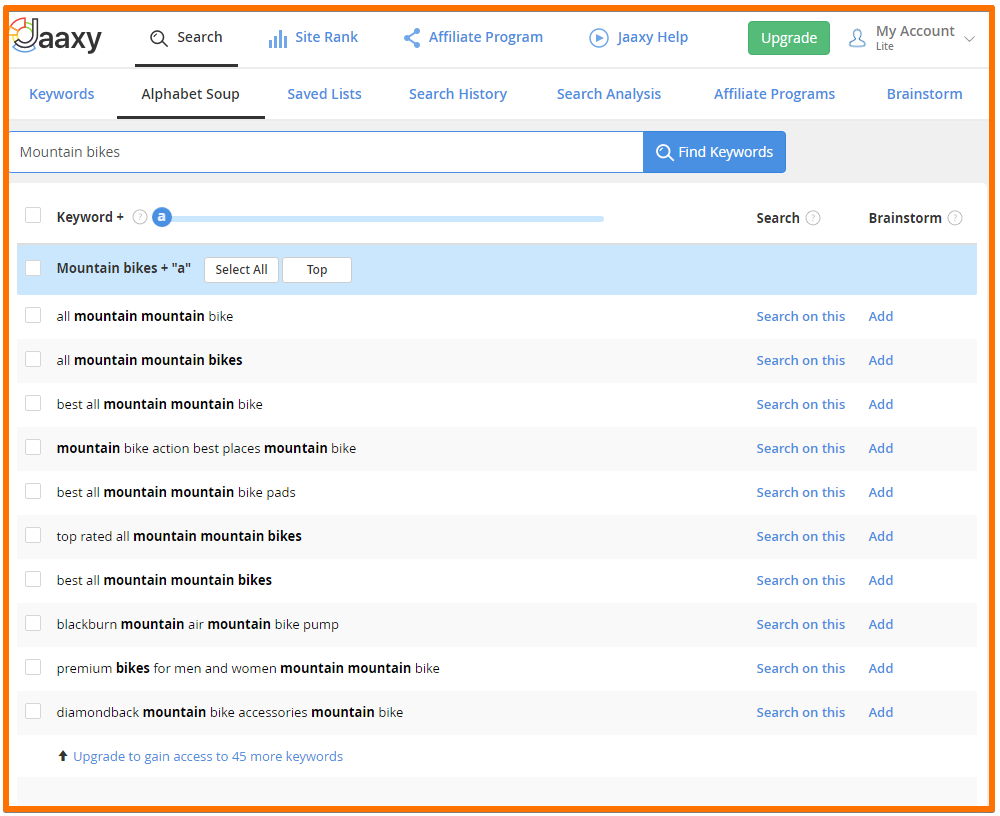Switch to Affiliate Programs tab
Screen dimensions: 1000x816
pyautogui.click(x=774, y=94)
